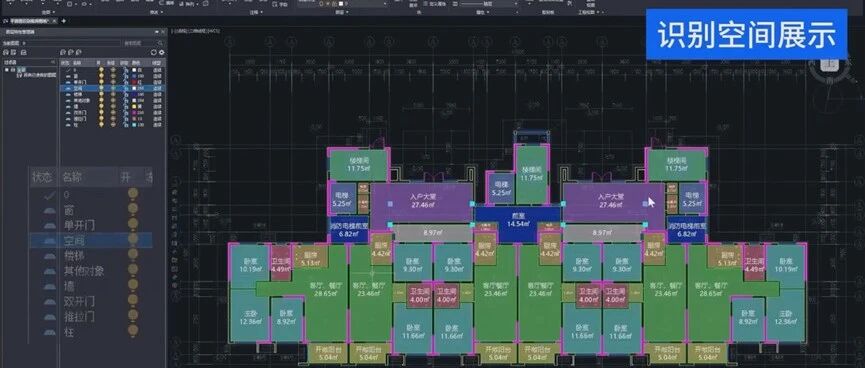Sort layers by the 冻结 column header

(111, 63)
